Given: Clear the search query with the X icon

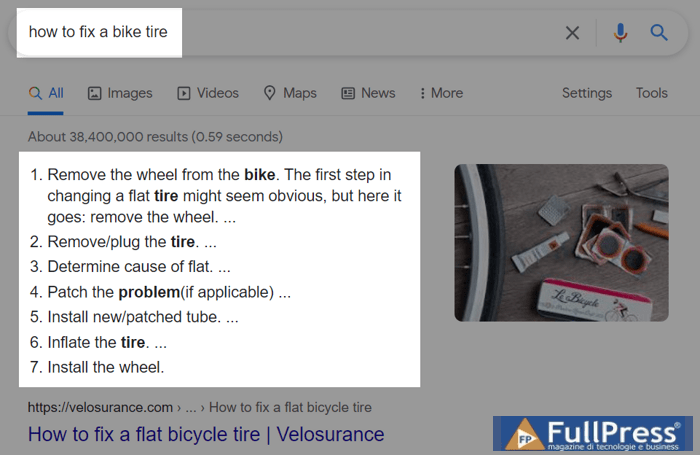Looking at the screenshot, I should click(572, 33).
